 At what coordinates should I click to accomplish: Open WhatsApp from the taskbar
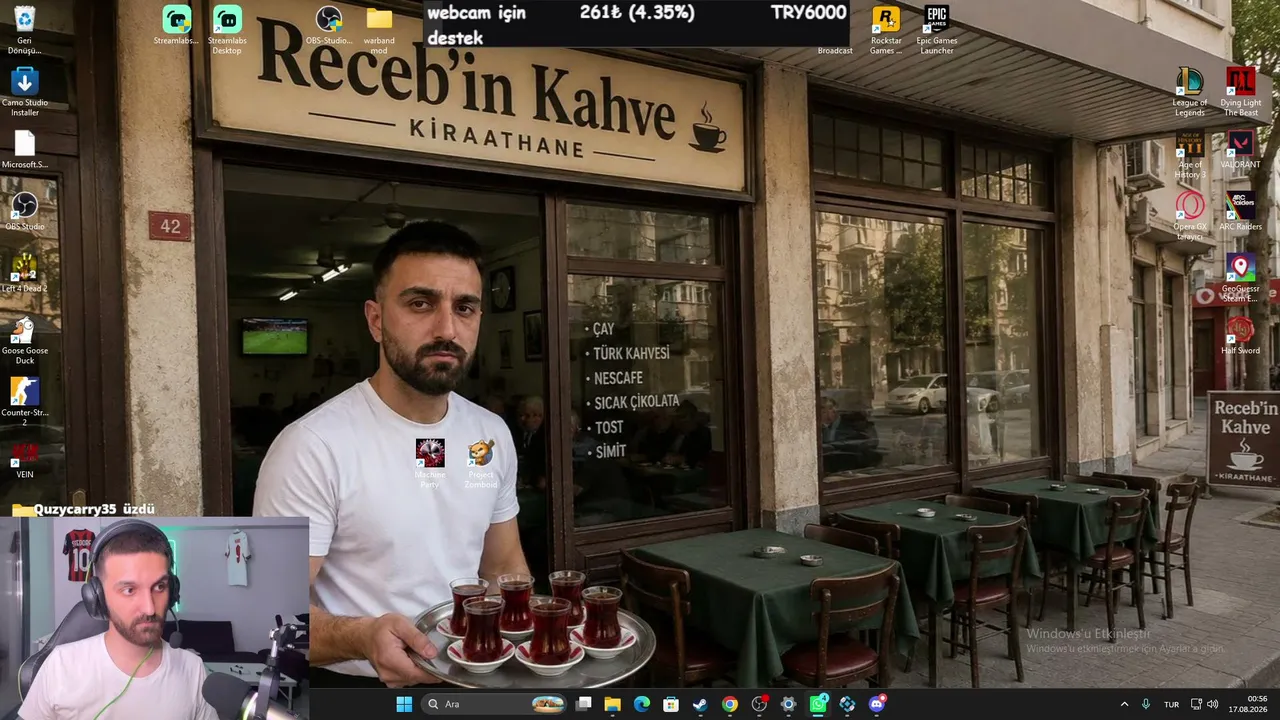818,704
